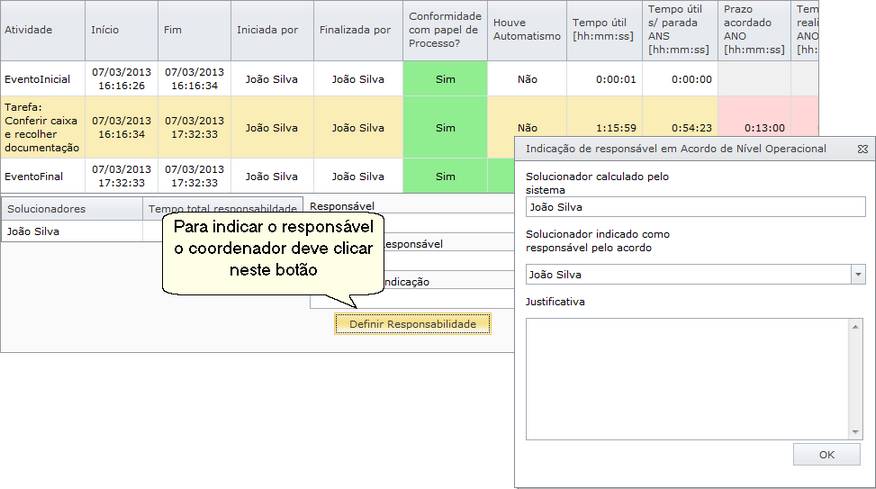Click Justificativa scrollbar up arrow
This screenshot has height=489, width=876.
click(855, 326)
